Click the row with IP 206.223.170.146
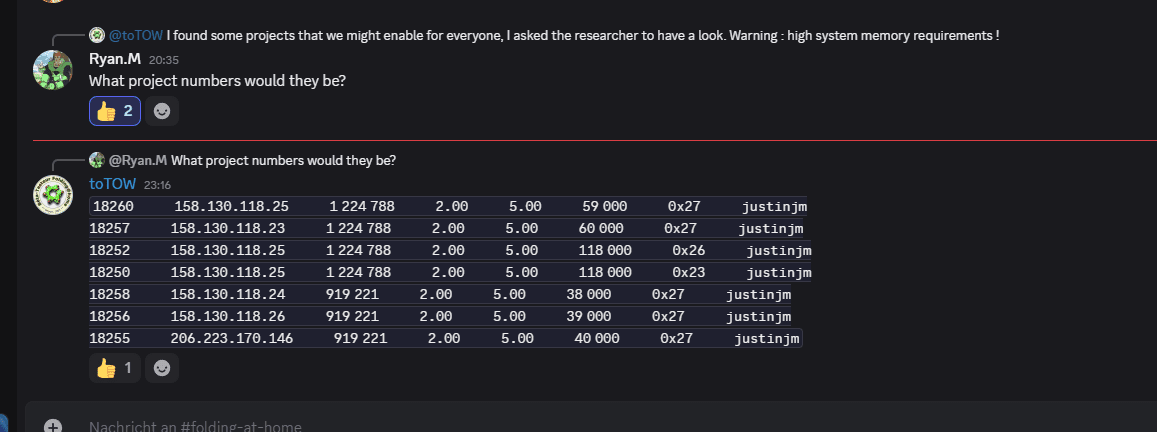The width and height of the screenshot is (1157, 432). pos(445,339)
